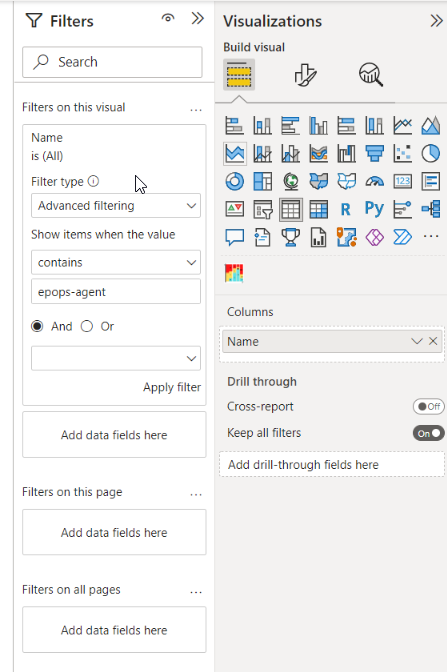The height and width of the screenshot is (672, 447).
Task: Open the Build visual fields tab
Action: pos(239,75)
